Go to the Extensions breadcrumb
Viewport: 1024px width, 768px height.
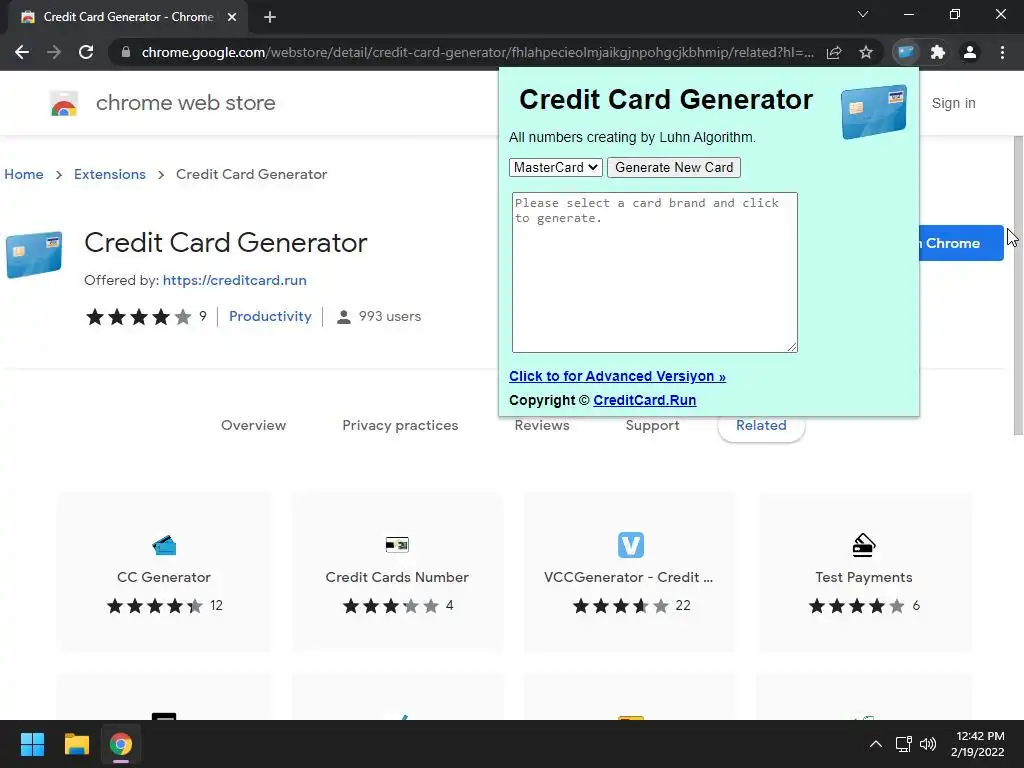[110, 174]
